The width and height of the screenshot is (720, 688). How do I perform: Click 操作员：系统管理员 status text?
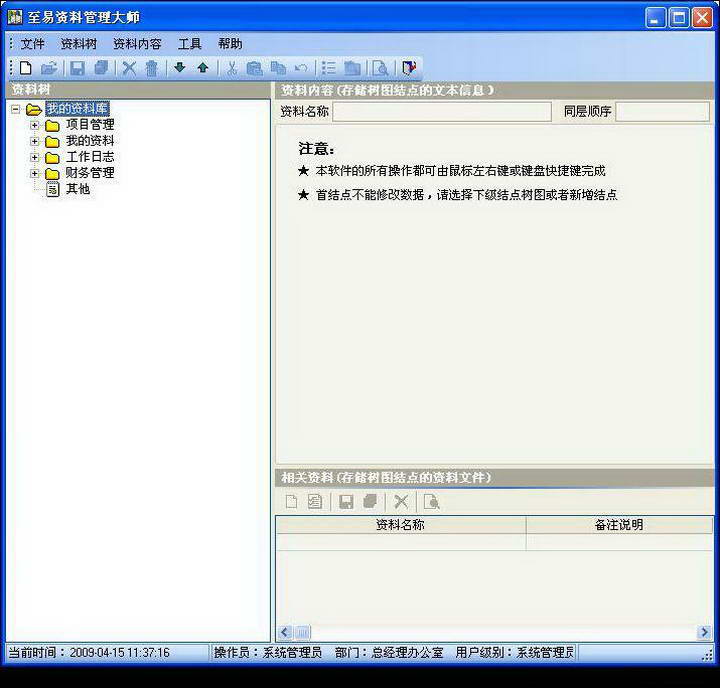(268, 653)
